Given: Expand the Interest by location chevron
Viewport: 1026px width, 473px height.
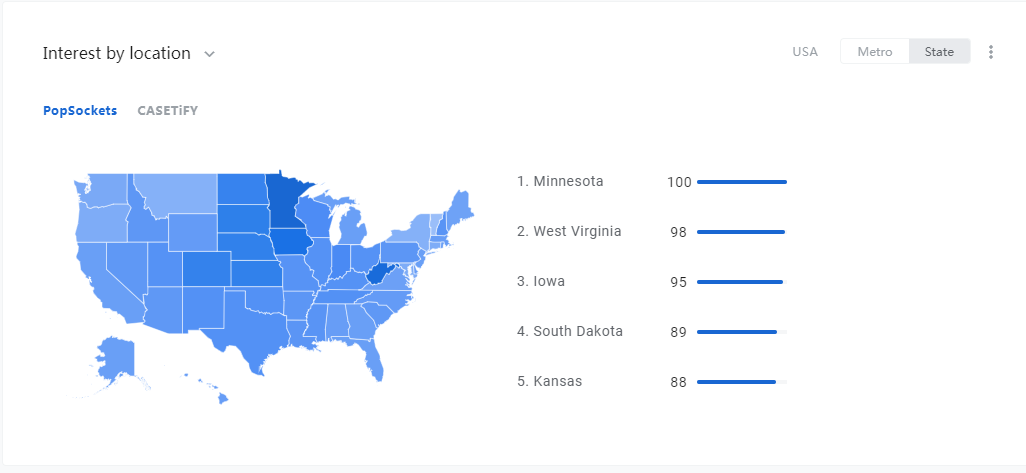Looking at the screenshot, I should click(209, 54).
